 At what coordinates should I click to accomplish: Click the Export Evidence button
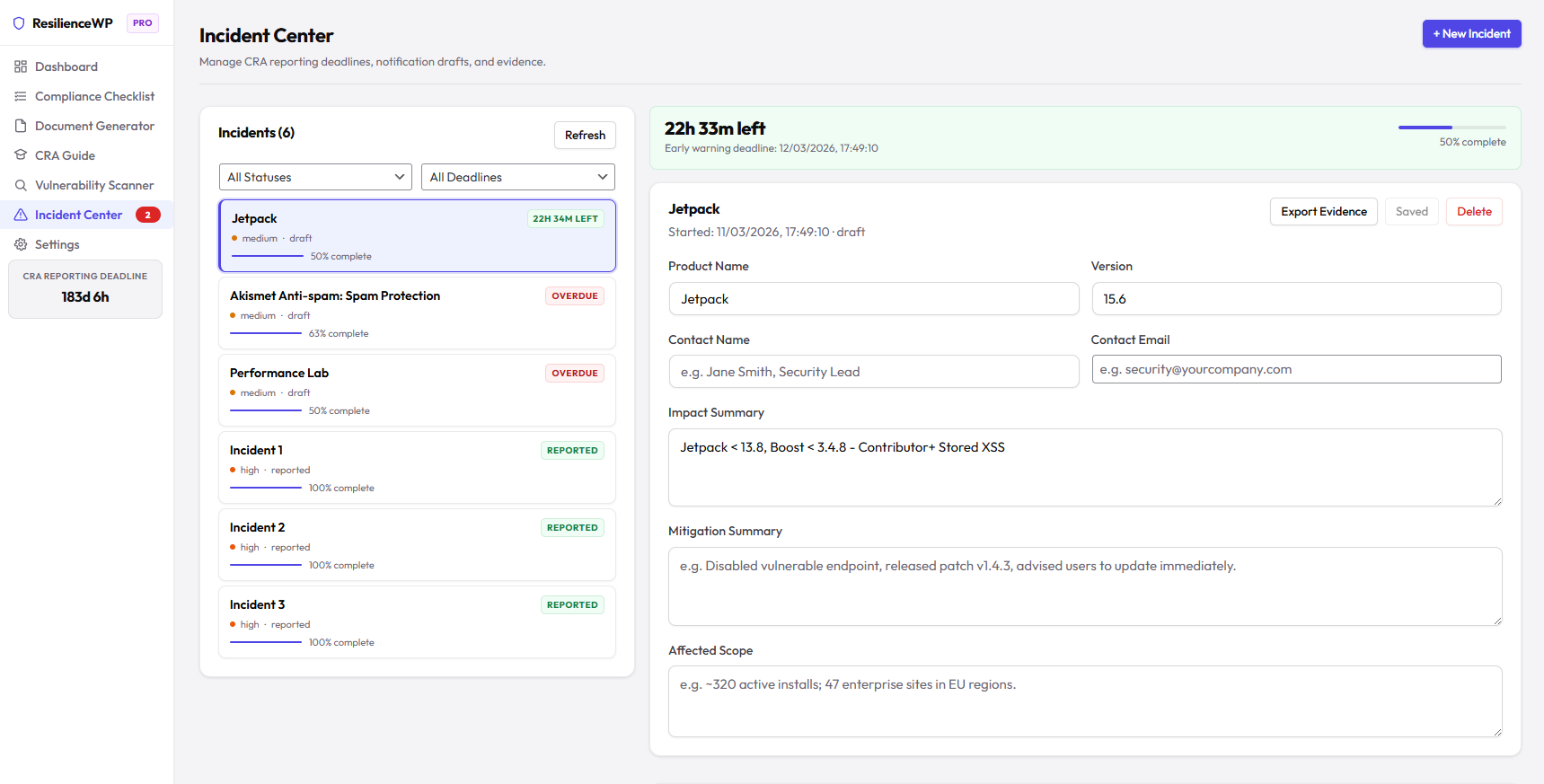[x=1323, y=212]
